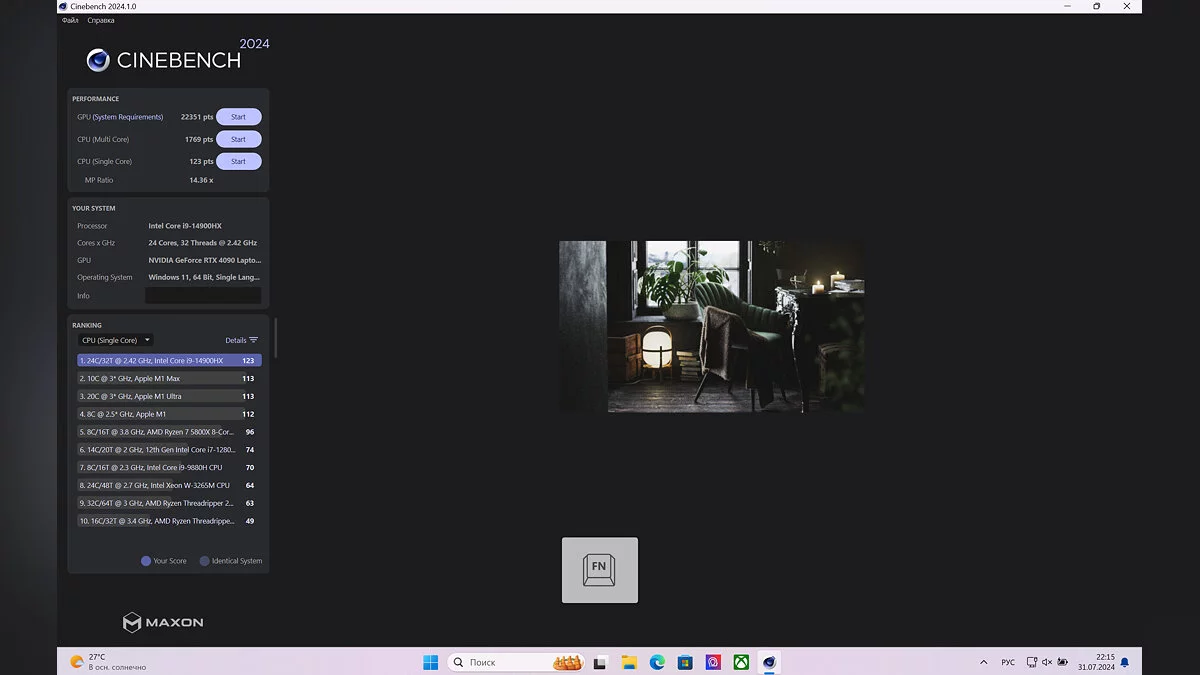This screenshot has height=675, width=1200.
Task: Select ranking entry Apple M1 Ultra
Action: coord(169,396)
